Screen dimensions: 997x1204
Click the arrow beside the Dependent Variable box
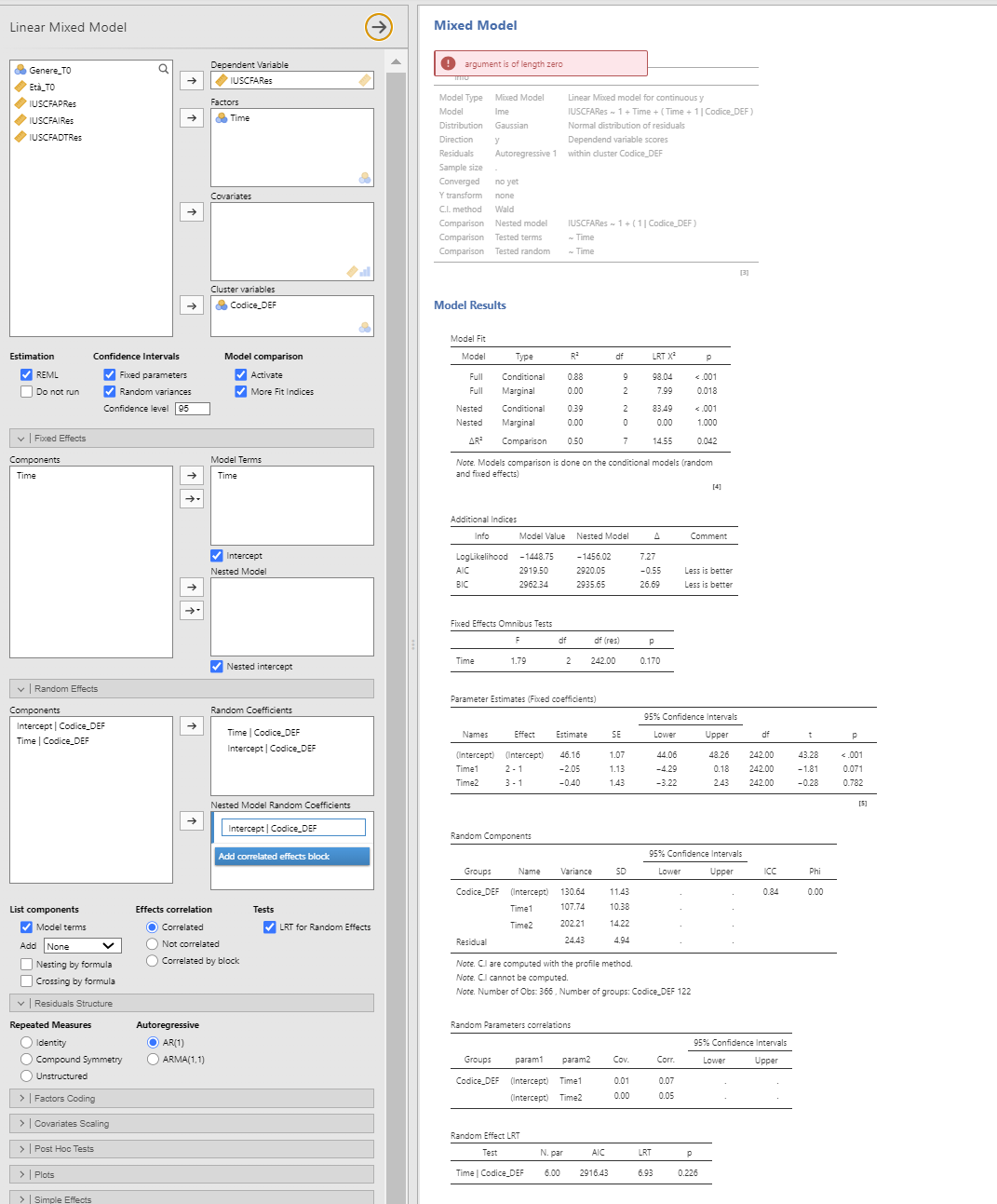pos(191,80)
